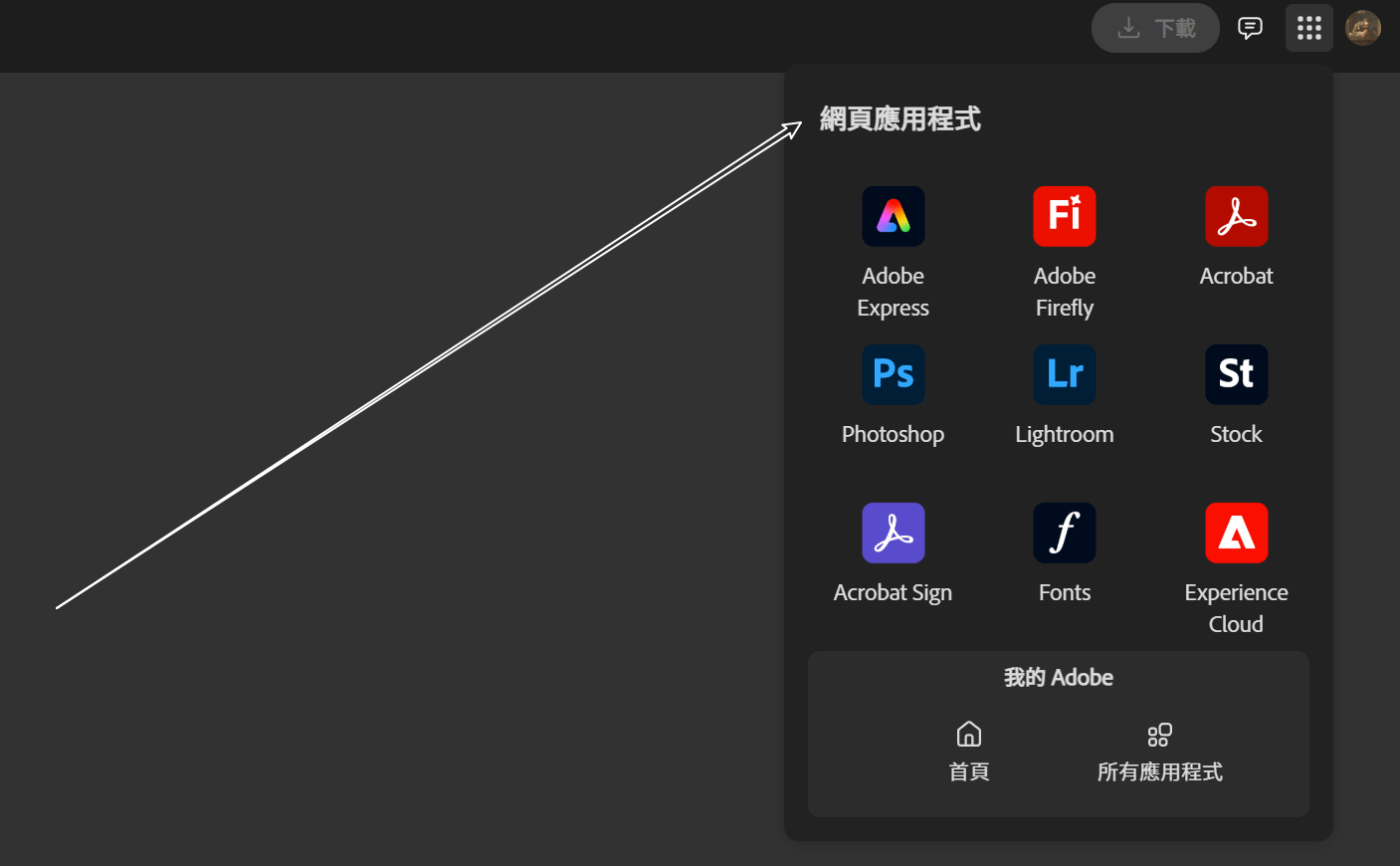Open the user profile avatar menu
1400x866 pixels.
coord(1362,28)
